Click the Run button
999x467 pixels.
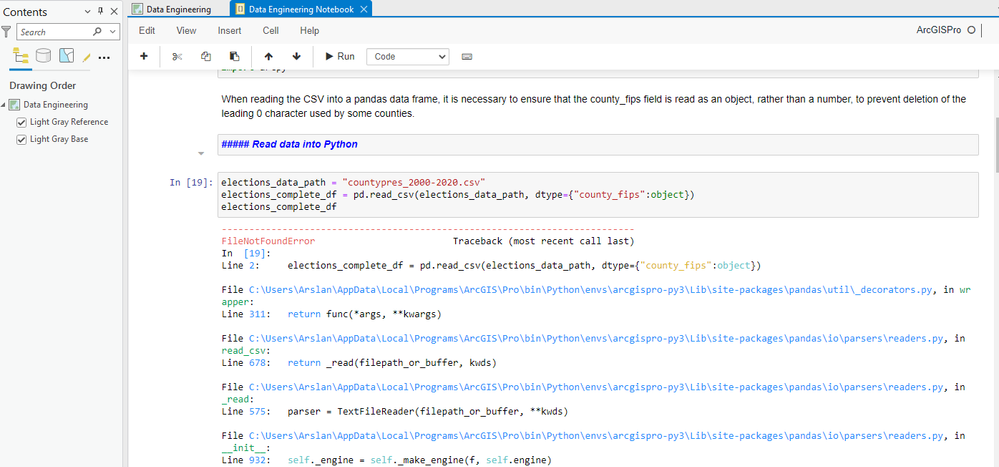pos(339,57)
